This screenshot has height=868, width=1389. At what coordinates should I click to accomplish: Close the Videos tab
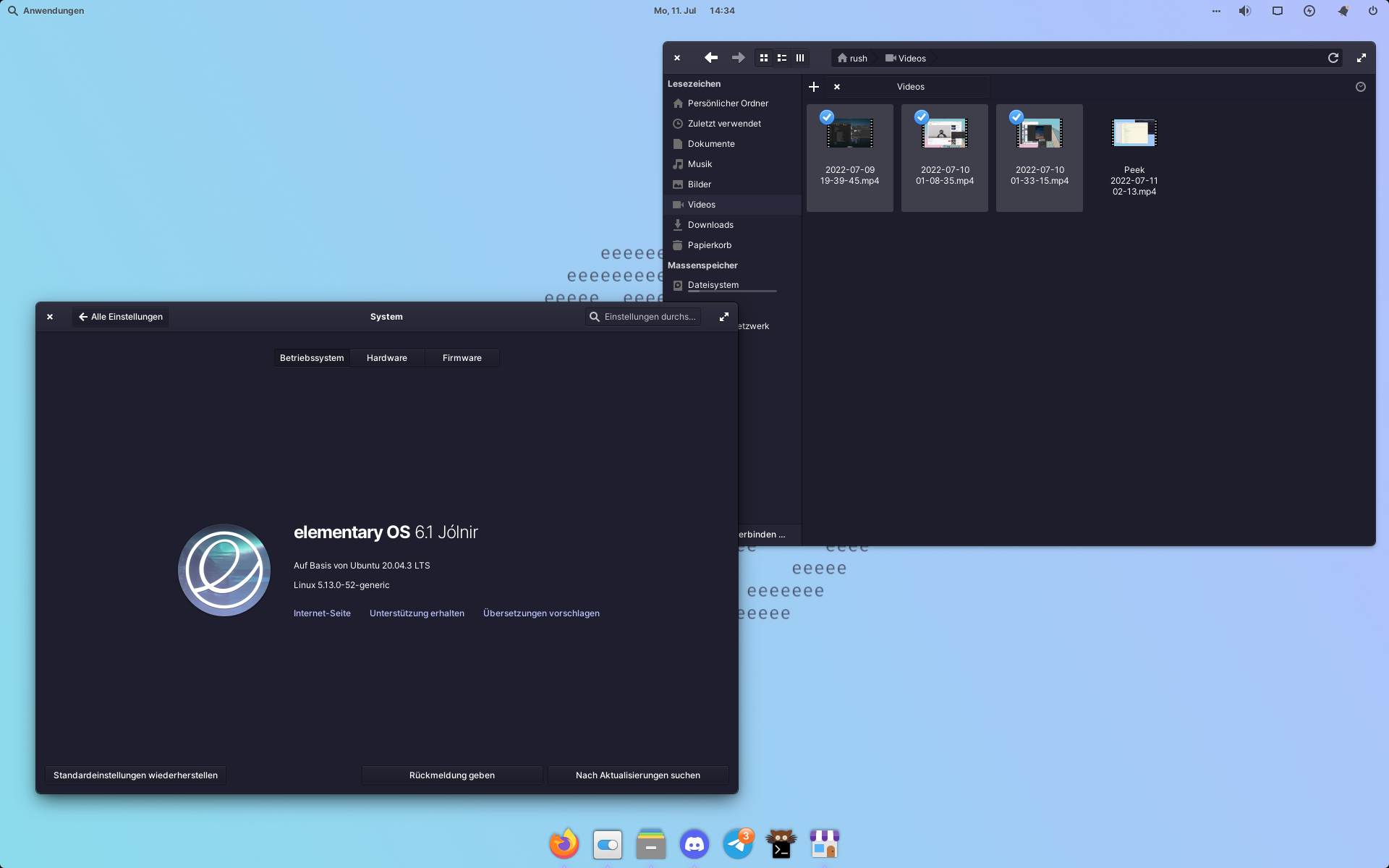coord(837,87)
